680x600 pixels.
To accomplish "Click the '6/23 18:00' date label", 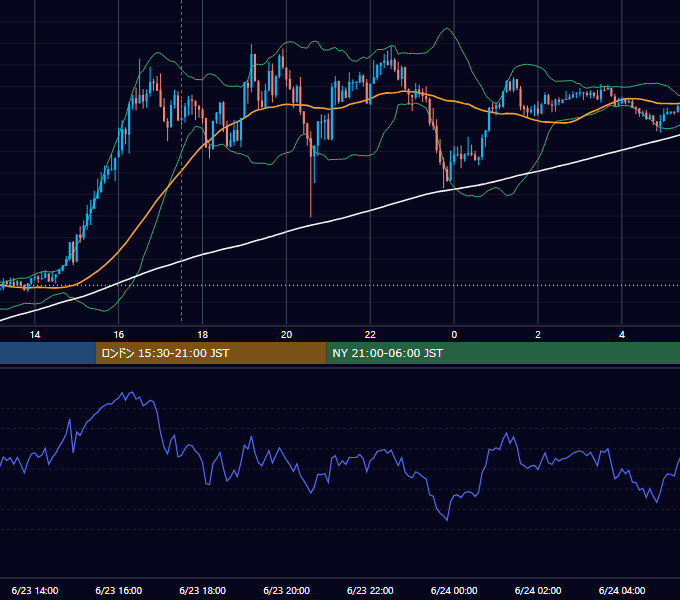I will [x=203, y=590].
